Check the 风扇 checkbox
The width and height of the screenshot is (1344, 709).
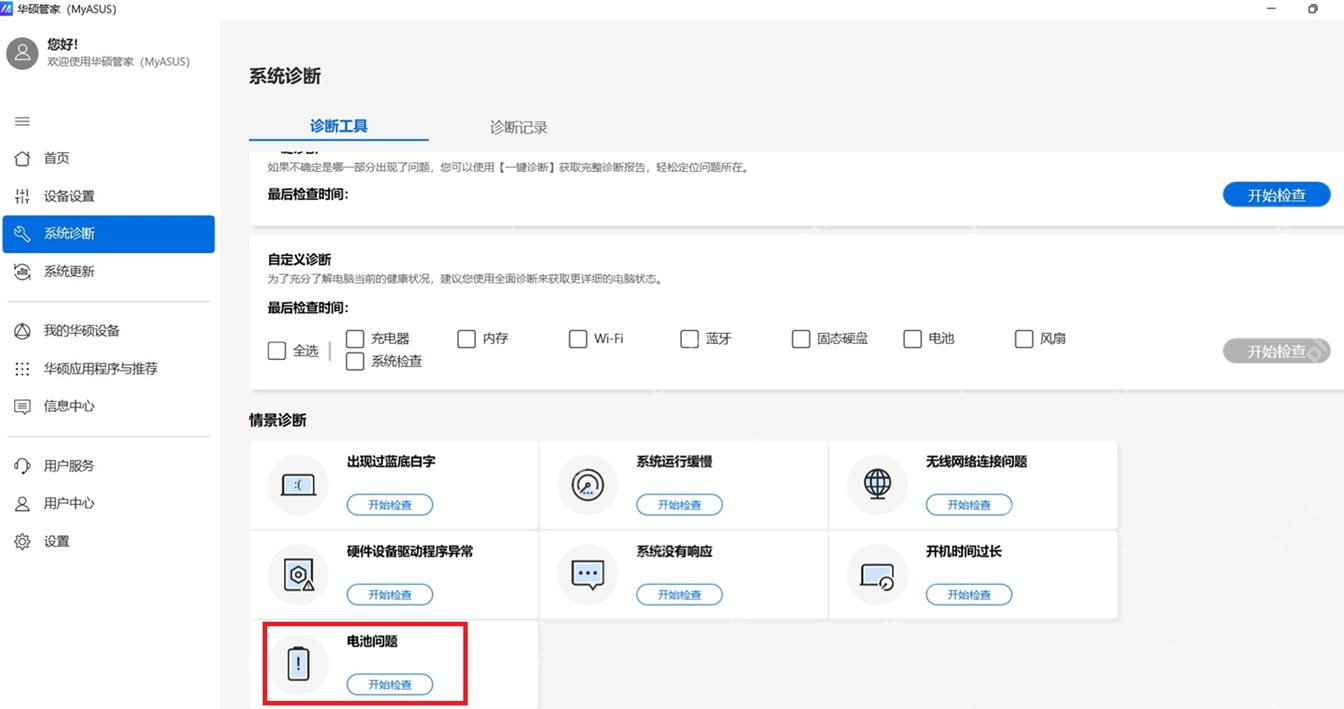pyautogui.click(x=1024, y=339)
